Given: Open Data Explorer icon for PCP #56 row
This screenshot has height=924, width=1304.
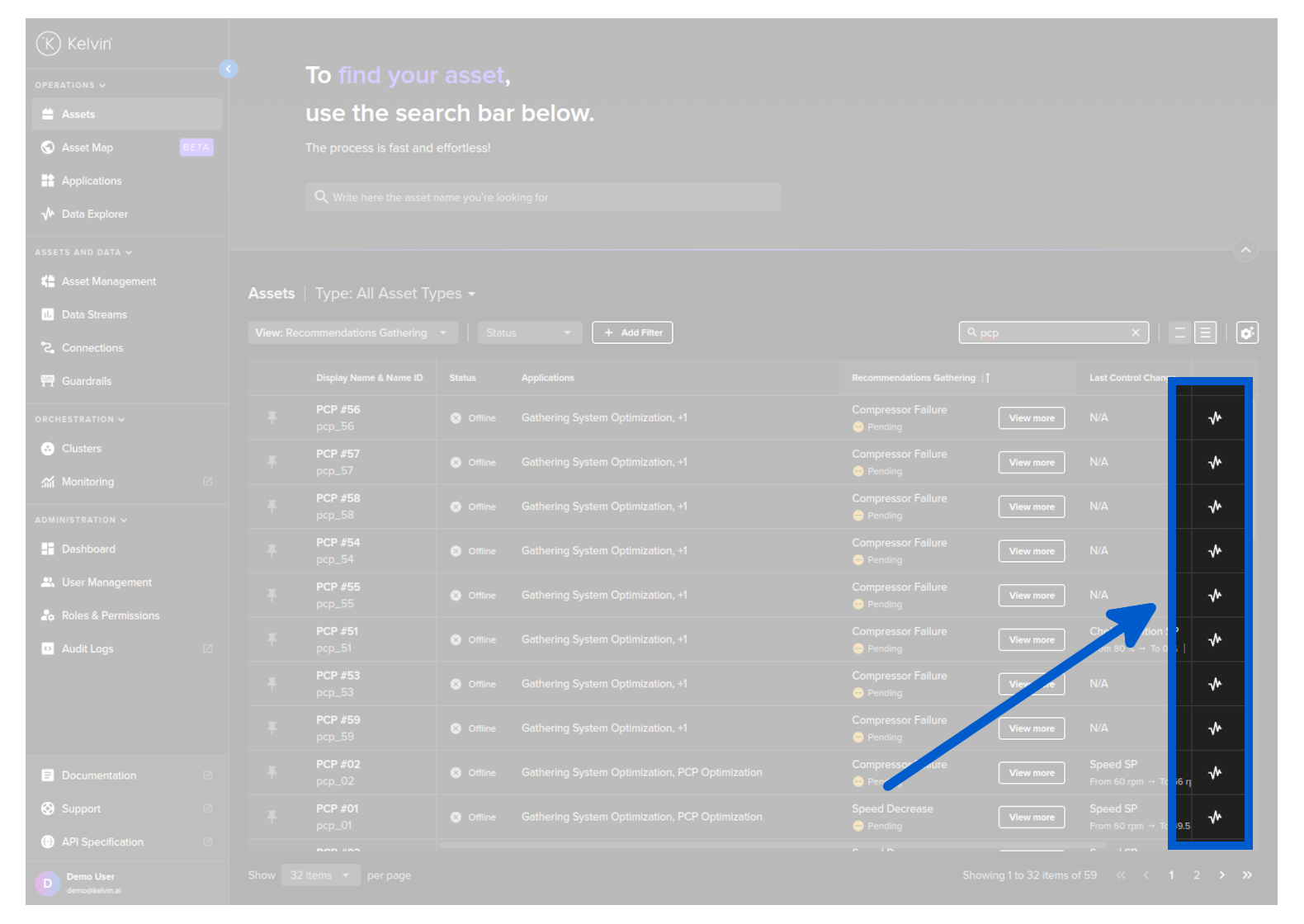Looking at the screenshot, I should (x=1215, y=418).
